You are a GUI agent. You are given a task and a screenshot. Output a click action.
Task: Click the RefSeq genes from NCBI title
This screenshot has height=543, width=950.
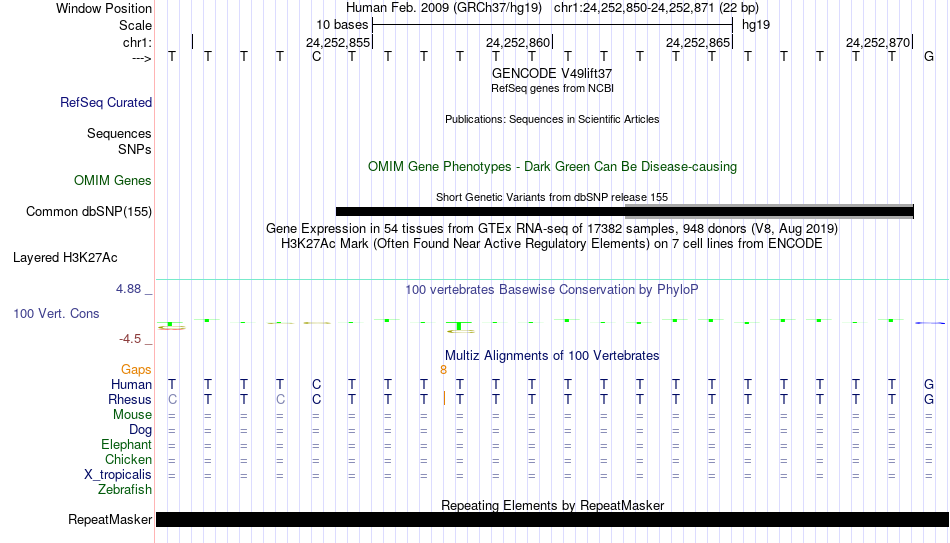point(552,88)
